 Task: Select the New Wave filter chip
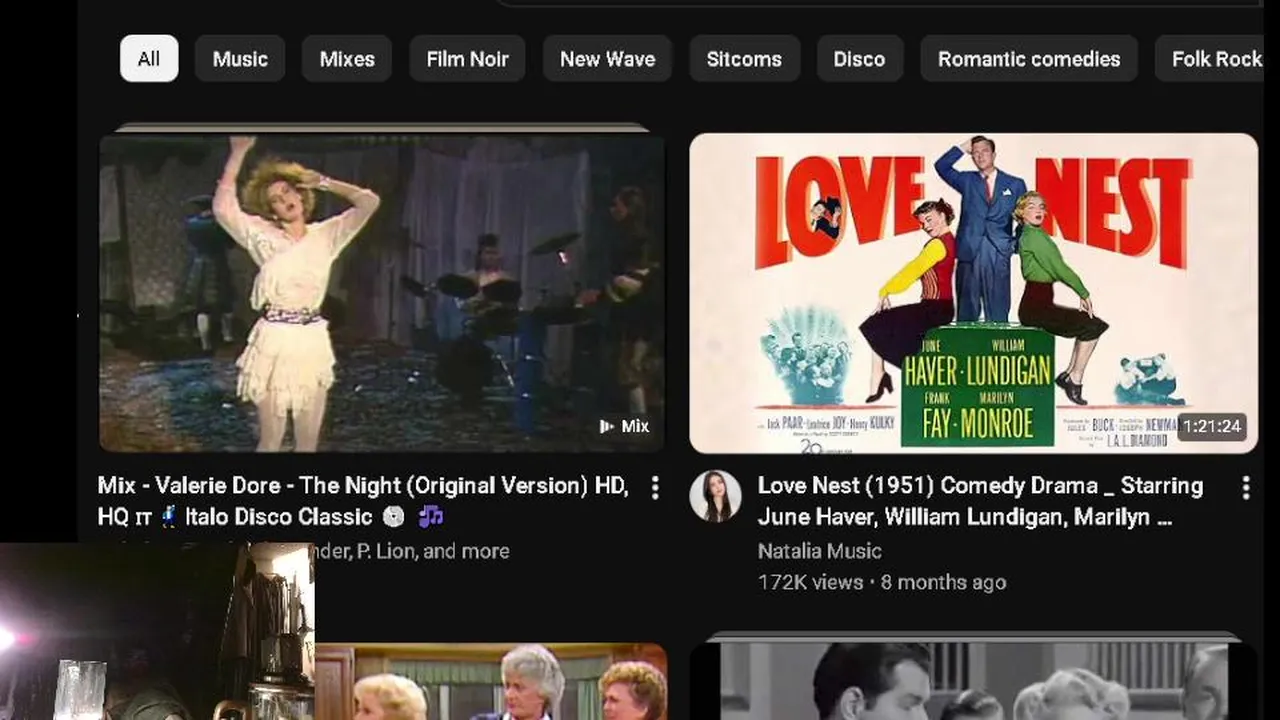click(607, 59)
